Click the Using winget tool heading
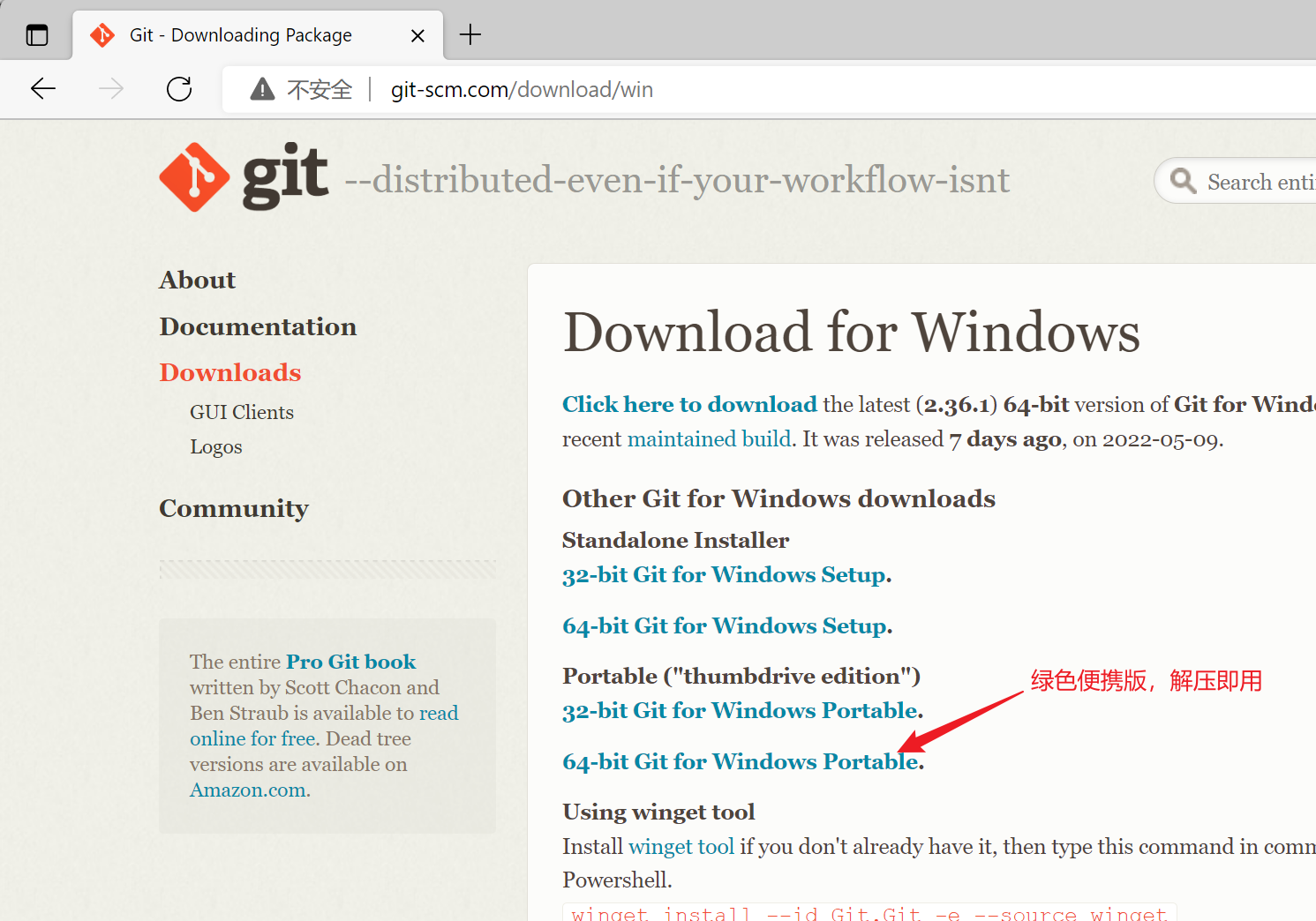Viewport: 1316px width, 921px height. [x=658, y=812]
